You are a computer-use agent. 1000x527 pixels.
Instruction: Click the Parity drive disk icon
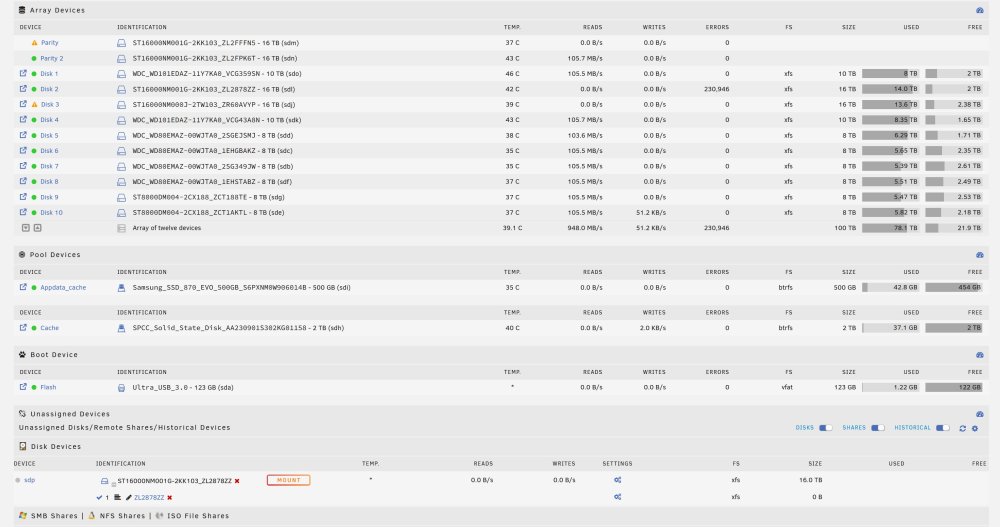point(121,43)
